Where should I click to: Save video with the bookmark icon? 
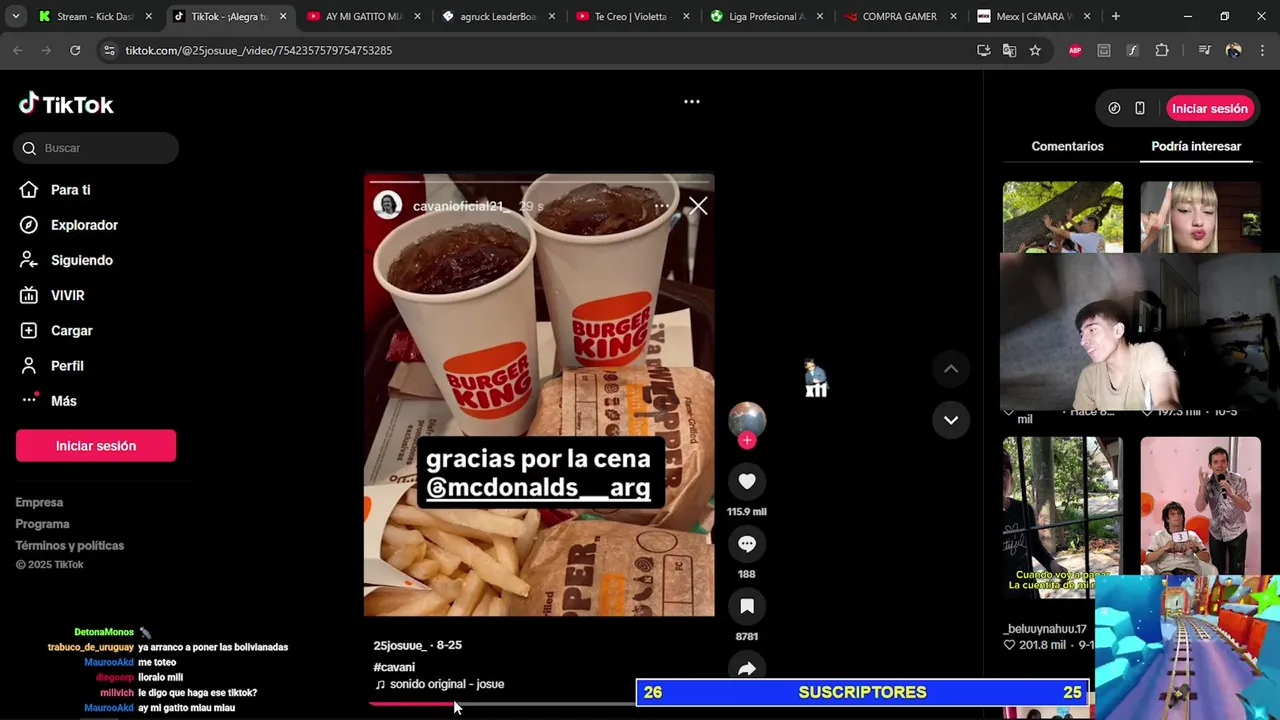click(x=747, y=606)
